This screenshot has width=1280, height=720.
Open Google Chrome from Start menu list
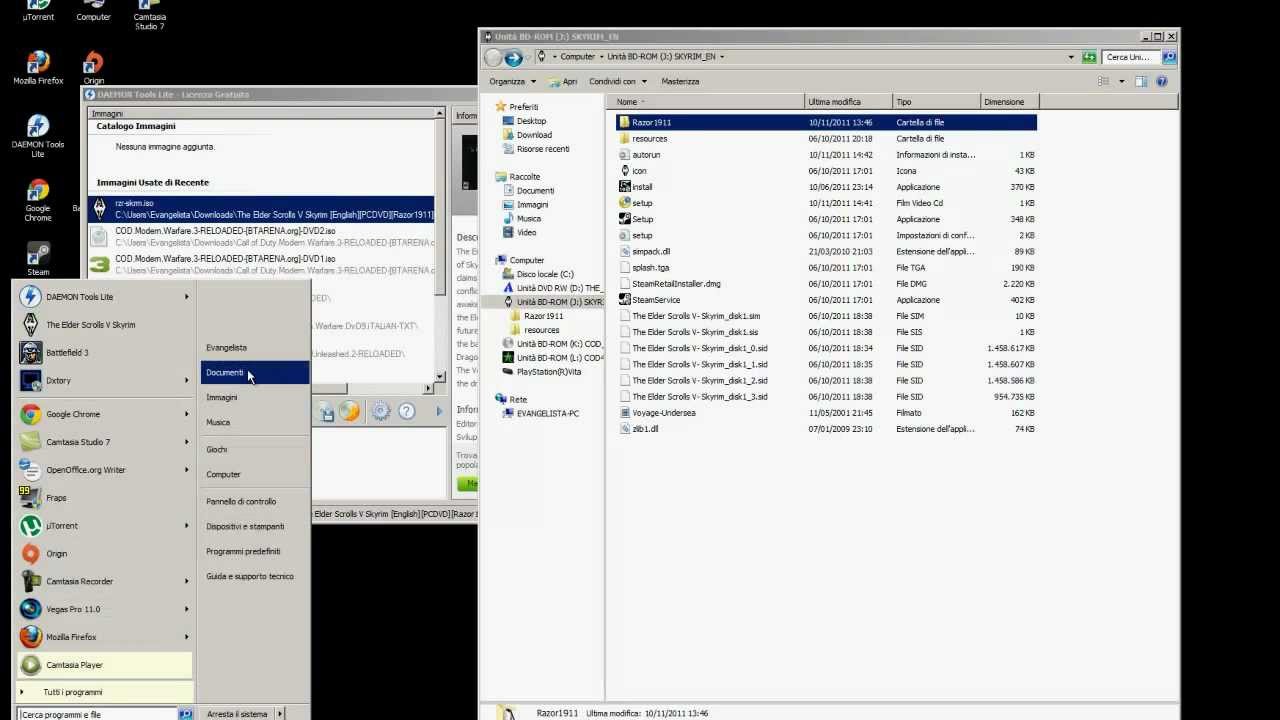point(104,414)
